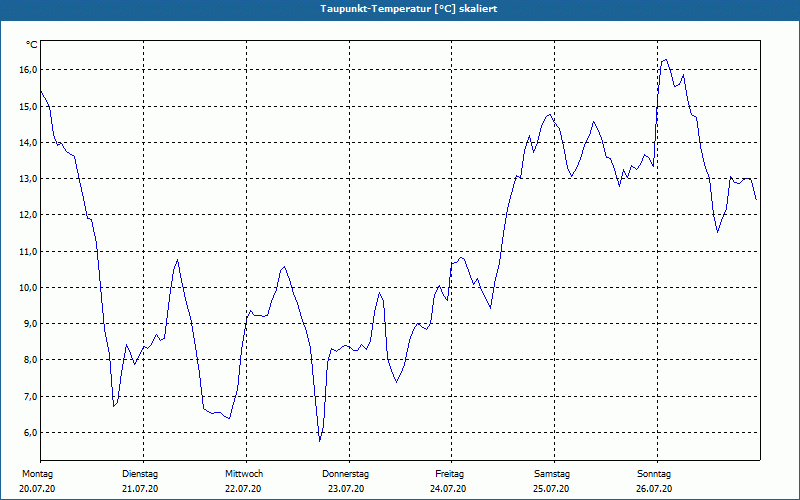Select the 16,0 y-axis value

click(28, 70)
